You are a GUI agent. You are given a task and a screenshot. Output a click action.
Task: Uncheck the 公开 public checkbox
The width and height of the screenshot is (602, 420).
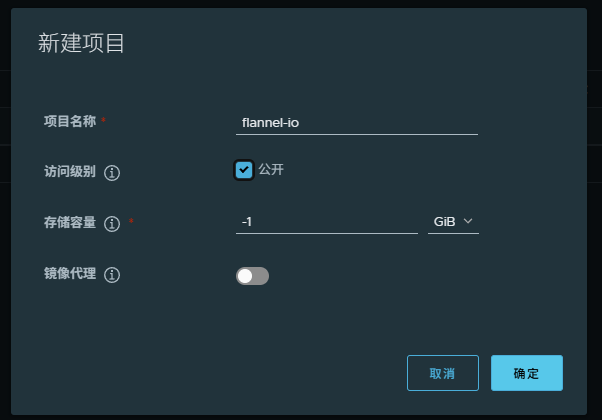pyautogui.click(x=244, y=170)
